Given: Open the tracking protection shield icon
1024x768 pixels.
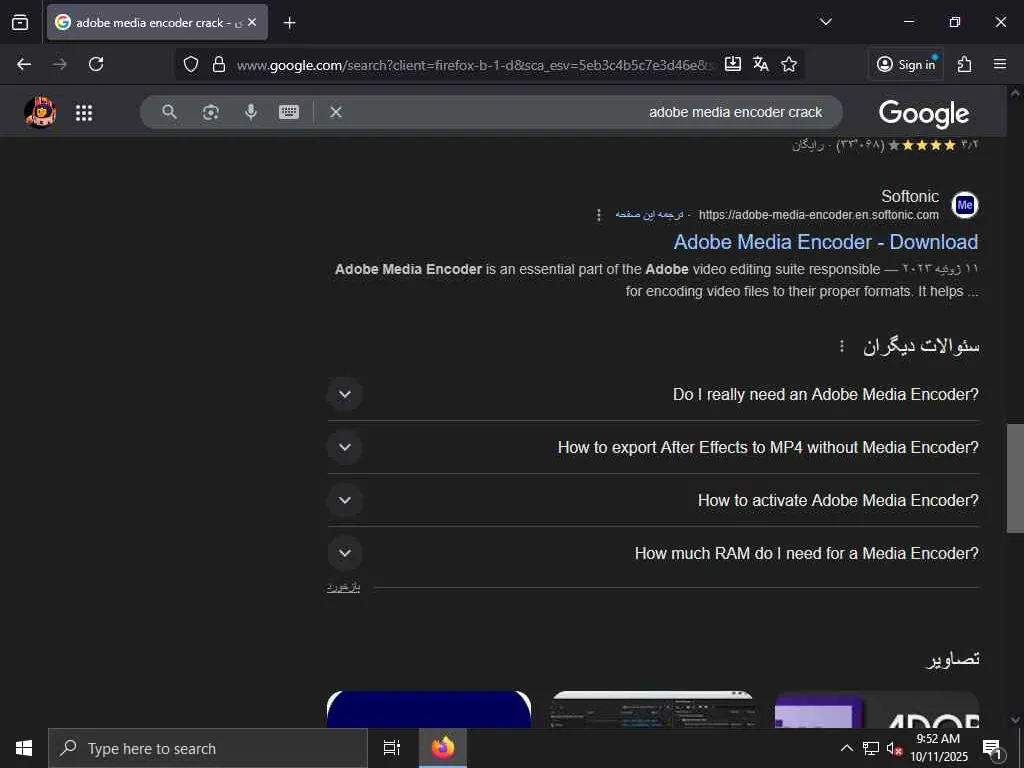Looking at the screenshot, I should [191, 64].
